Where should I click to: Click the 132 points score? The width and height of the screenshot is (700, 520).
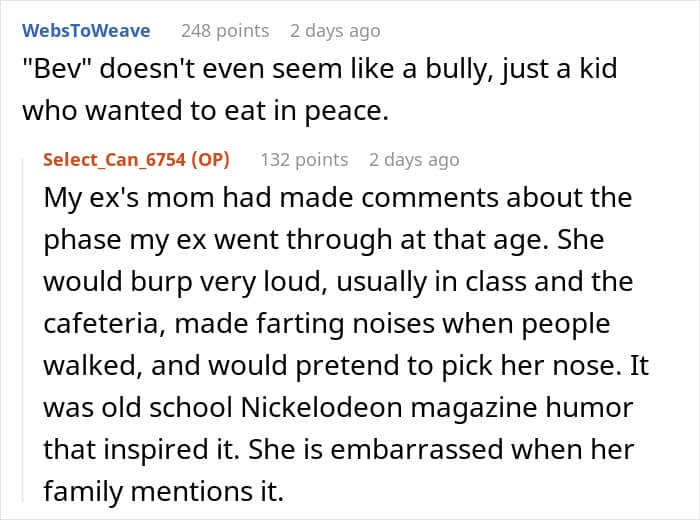click(304, 160)
